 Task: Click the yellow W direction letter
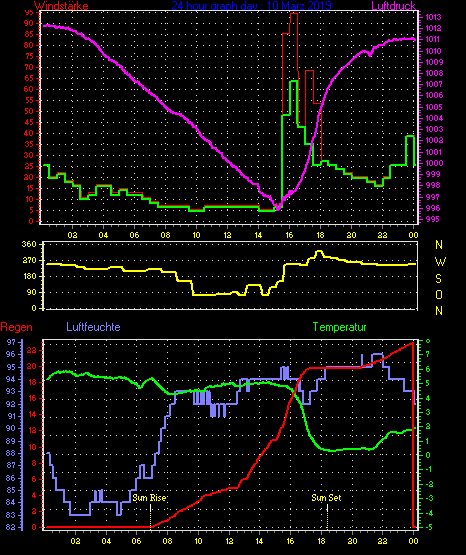click(x=440, y=262)
